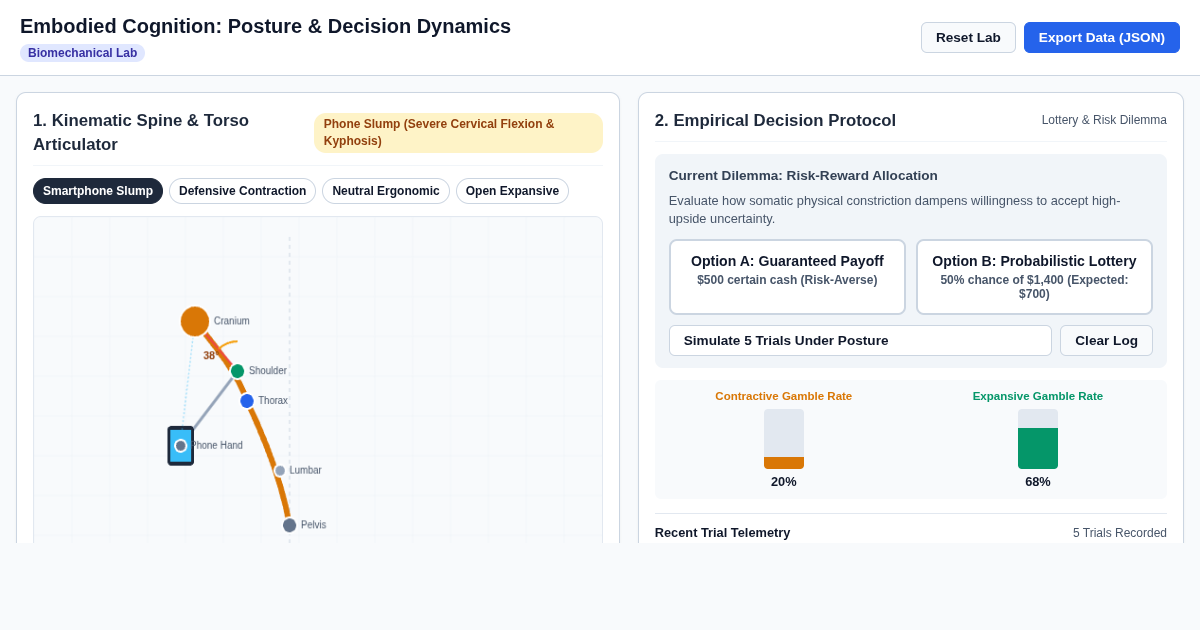The width and height of the screenshot is (1200, 630).
Task: Click the 68% expansive rate value
Action: coord(1038,482)
